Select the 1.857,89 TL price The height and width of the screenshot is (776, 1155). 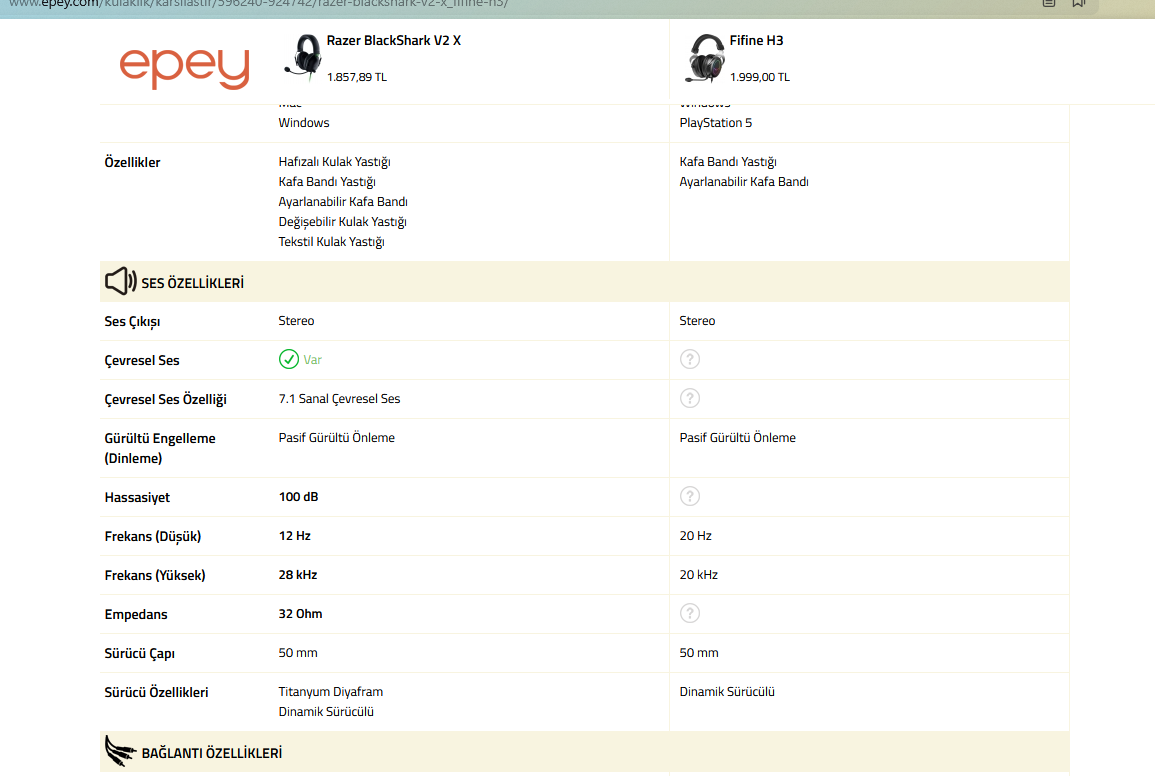357,77
